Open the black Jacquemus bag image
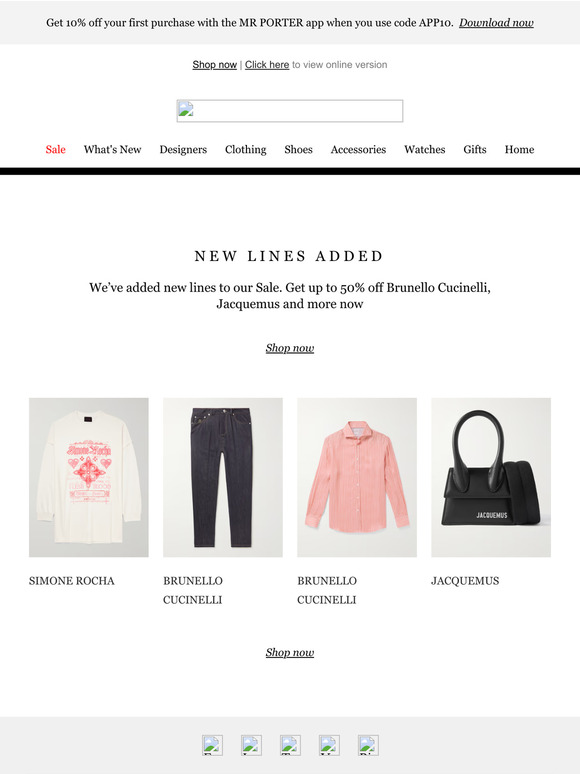The height and width of the screenshot is (774, 580). [491, 477]
